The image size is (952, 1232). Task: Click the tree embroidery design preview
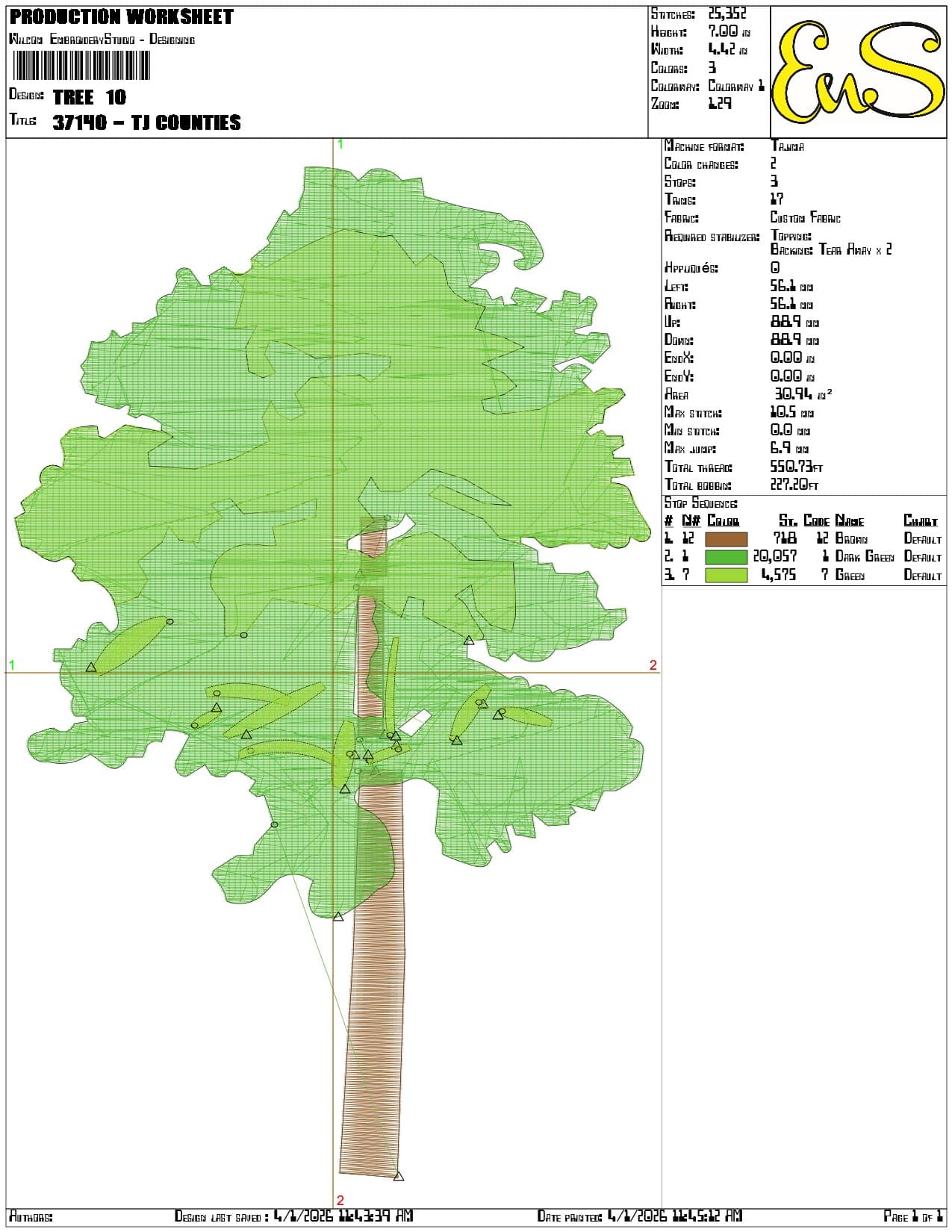tap(333, 672)
